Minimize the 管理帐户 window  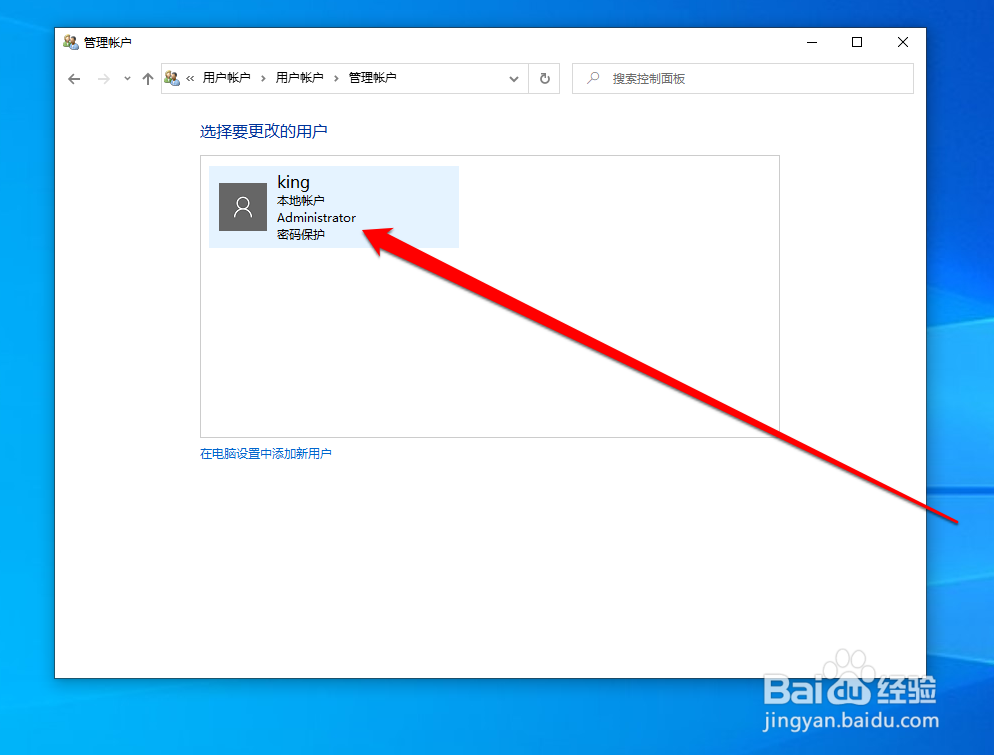[x=812, y=42]
